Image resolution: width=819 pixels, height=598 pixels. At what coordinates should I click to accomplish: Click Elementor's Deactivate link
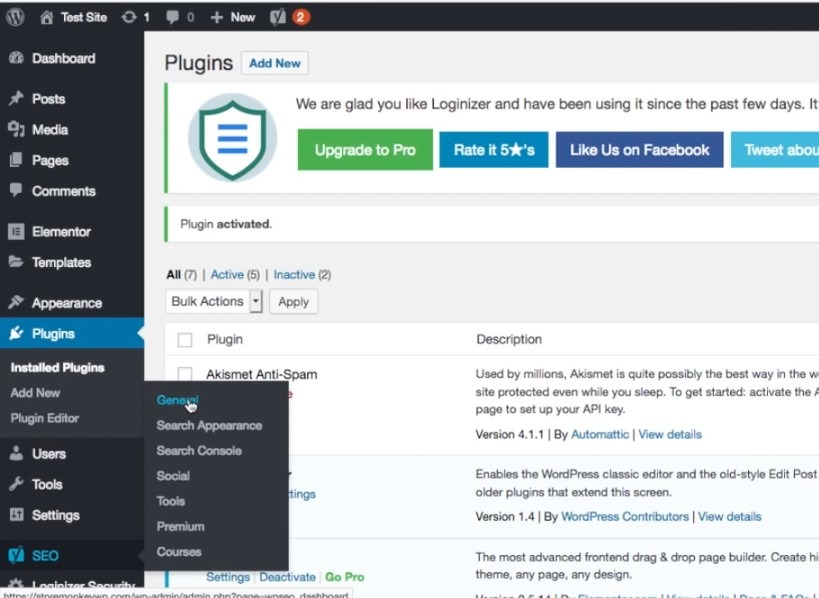pyautogui.click(x=287, y=577)
